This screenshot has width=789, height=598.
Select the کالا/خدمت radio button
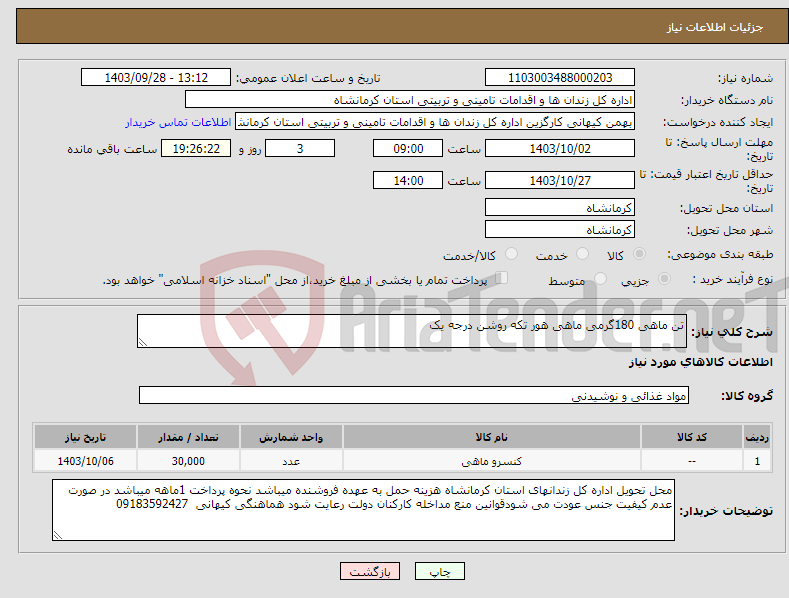511,254
